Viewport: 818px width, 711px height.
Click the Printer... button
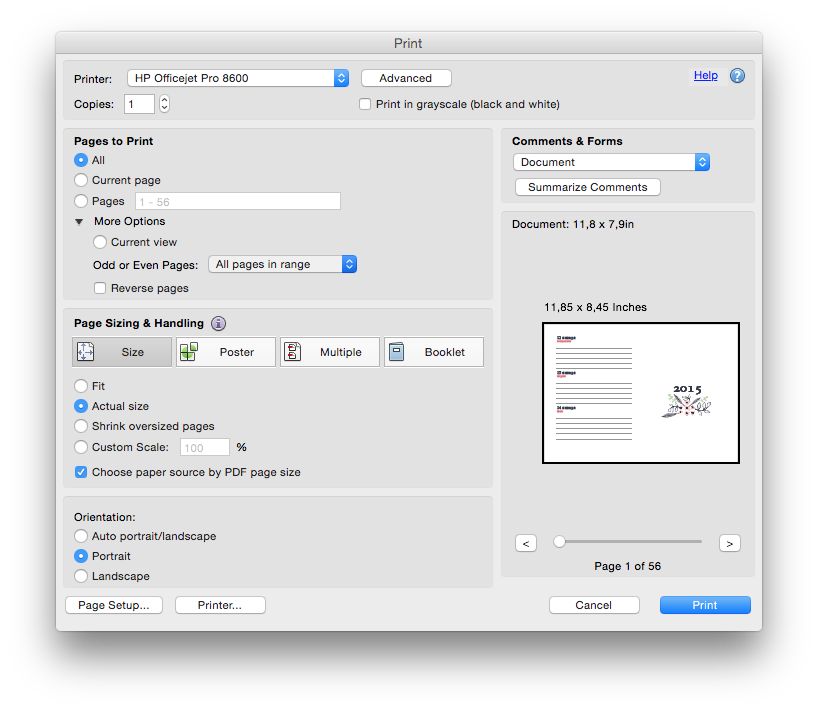(220, 605)
